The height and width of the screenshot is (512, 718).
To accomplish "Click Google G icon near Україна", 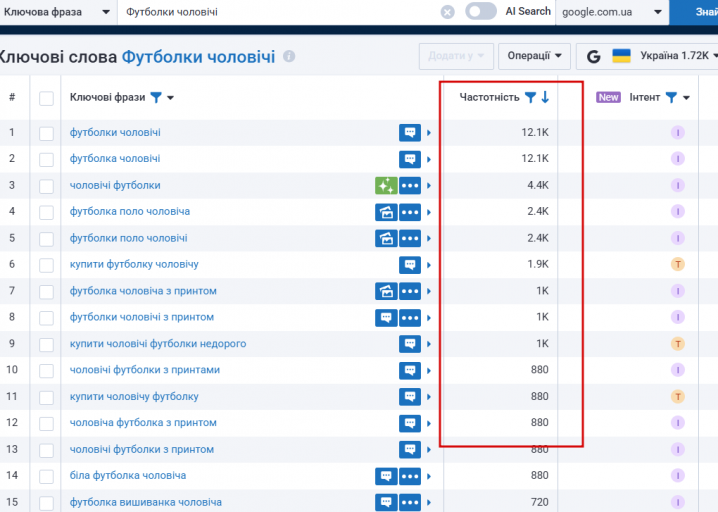I will pos(594,56).
